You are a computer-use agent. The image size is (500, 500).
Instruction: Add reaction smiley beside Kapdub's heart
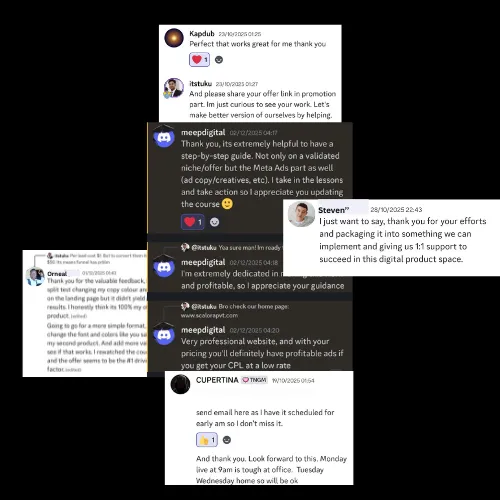point(219,60)
